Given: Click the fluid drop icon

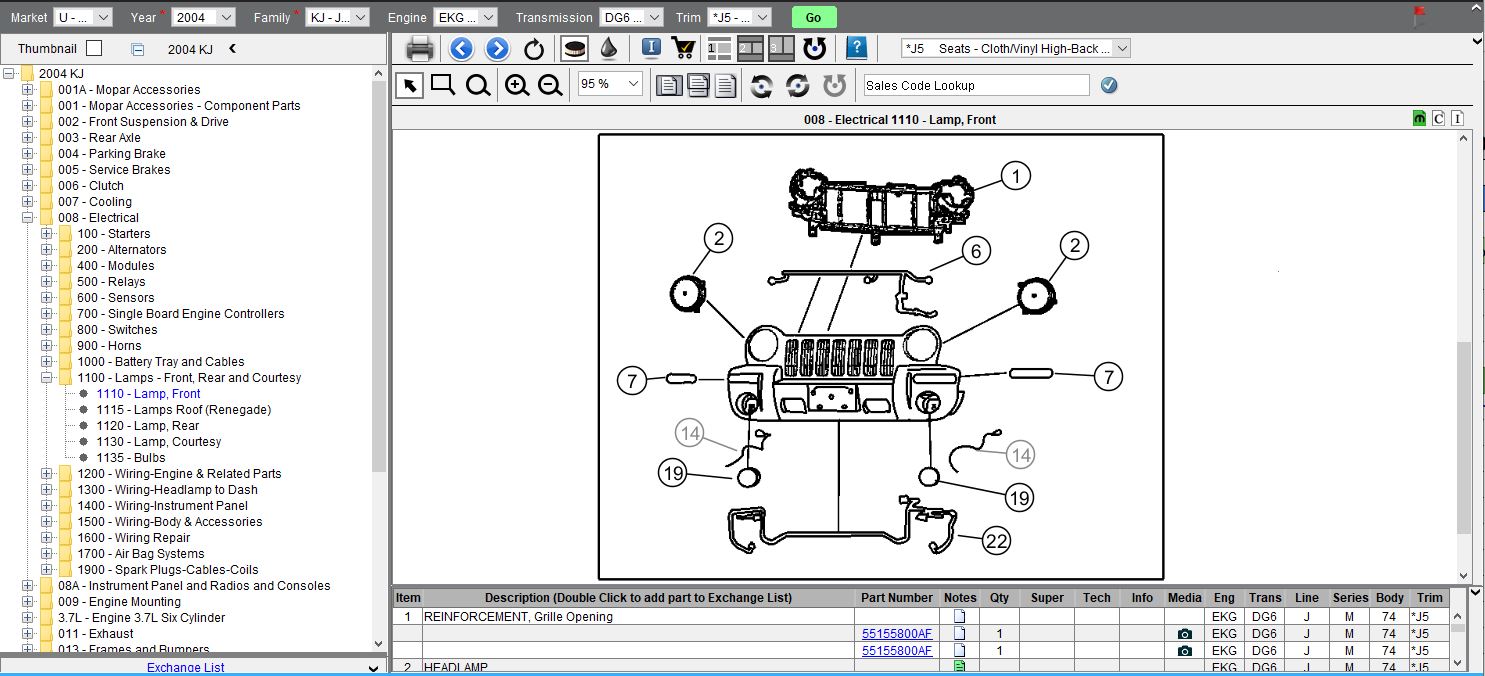Looking at the screenshot, I should [x=608, y=48].
